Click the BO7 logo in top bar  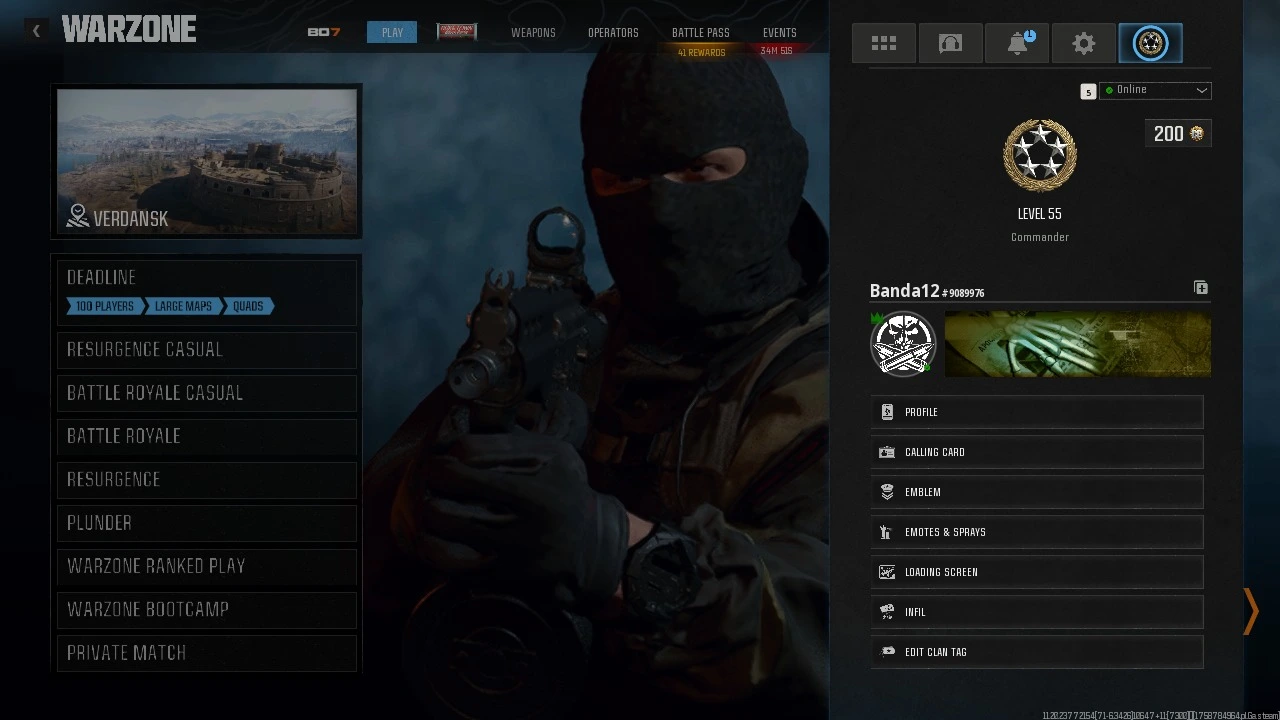coord(324,32)
